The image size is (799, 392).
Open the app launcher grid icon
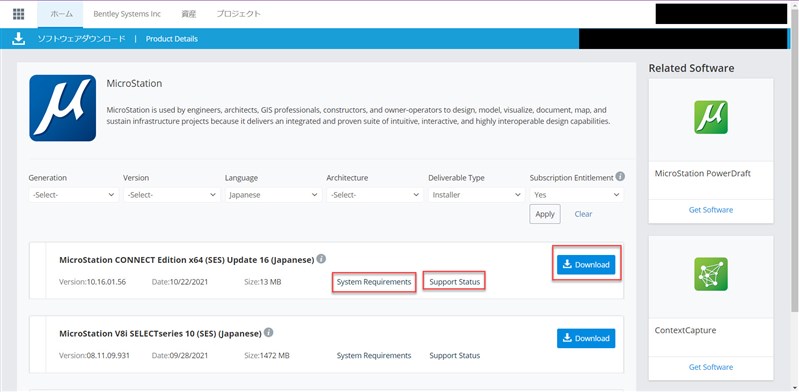[x=18, y=14]
